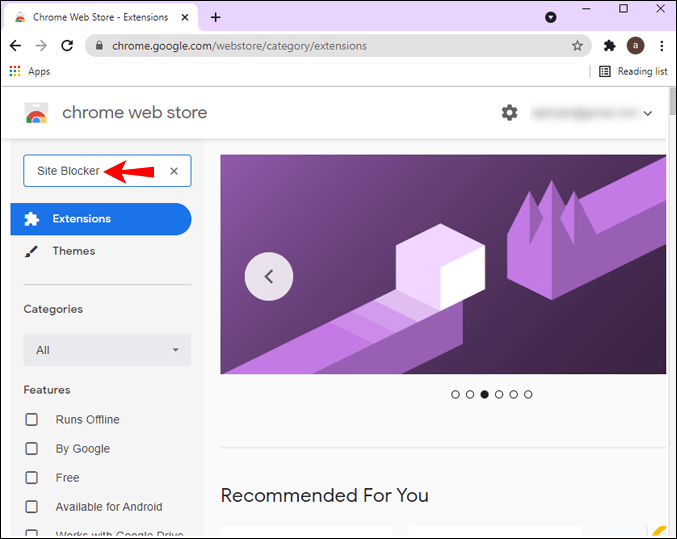The height and width of the screenshot is (539, 677).
Task: Bookmark this page with the star icon
Action: pos(577,45)
